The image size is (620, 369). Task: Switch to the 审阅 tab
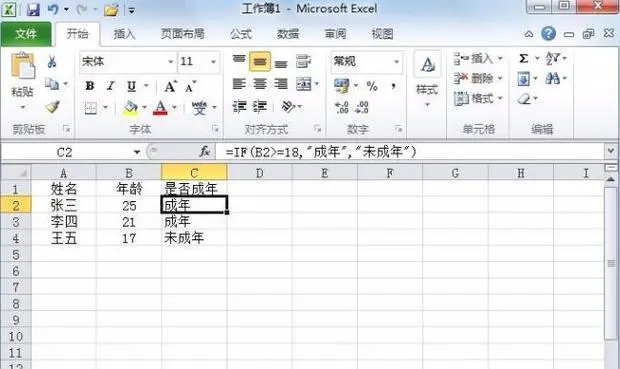pos(335,34)
